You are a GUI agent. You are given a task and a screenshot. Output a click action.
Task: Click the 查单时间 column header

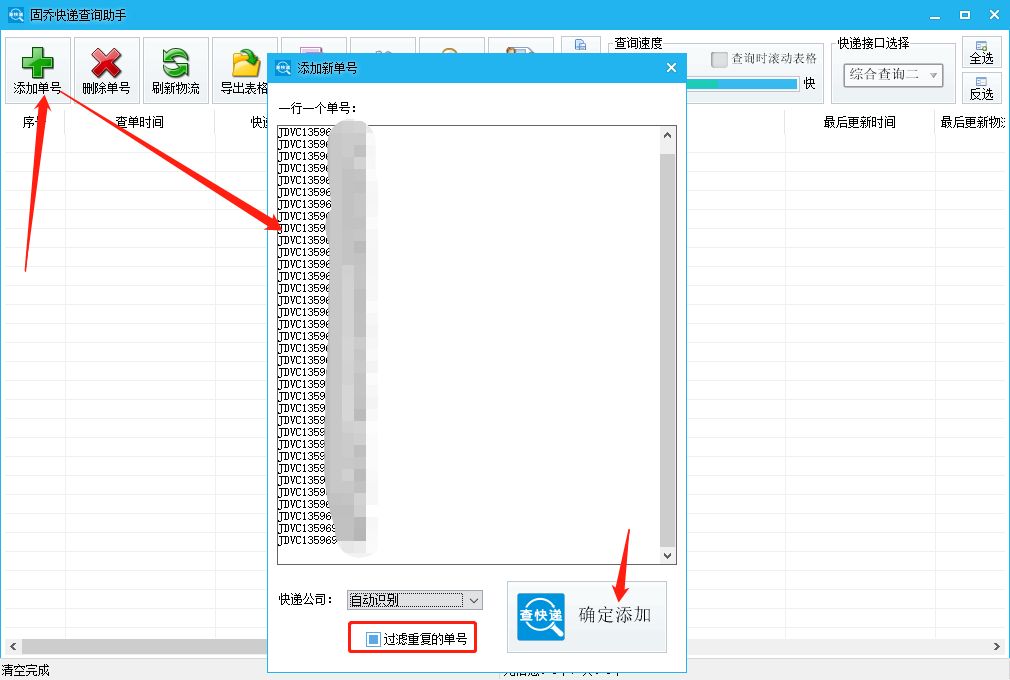(139, 122)
